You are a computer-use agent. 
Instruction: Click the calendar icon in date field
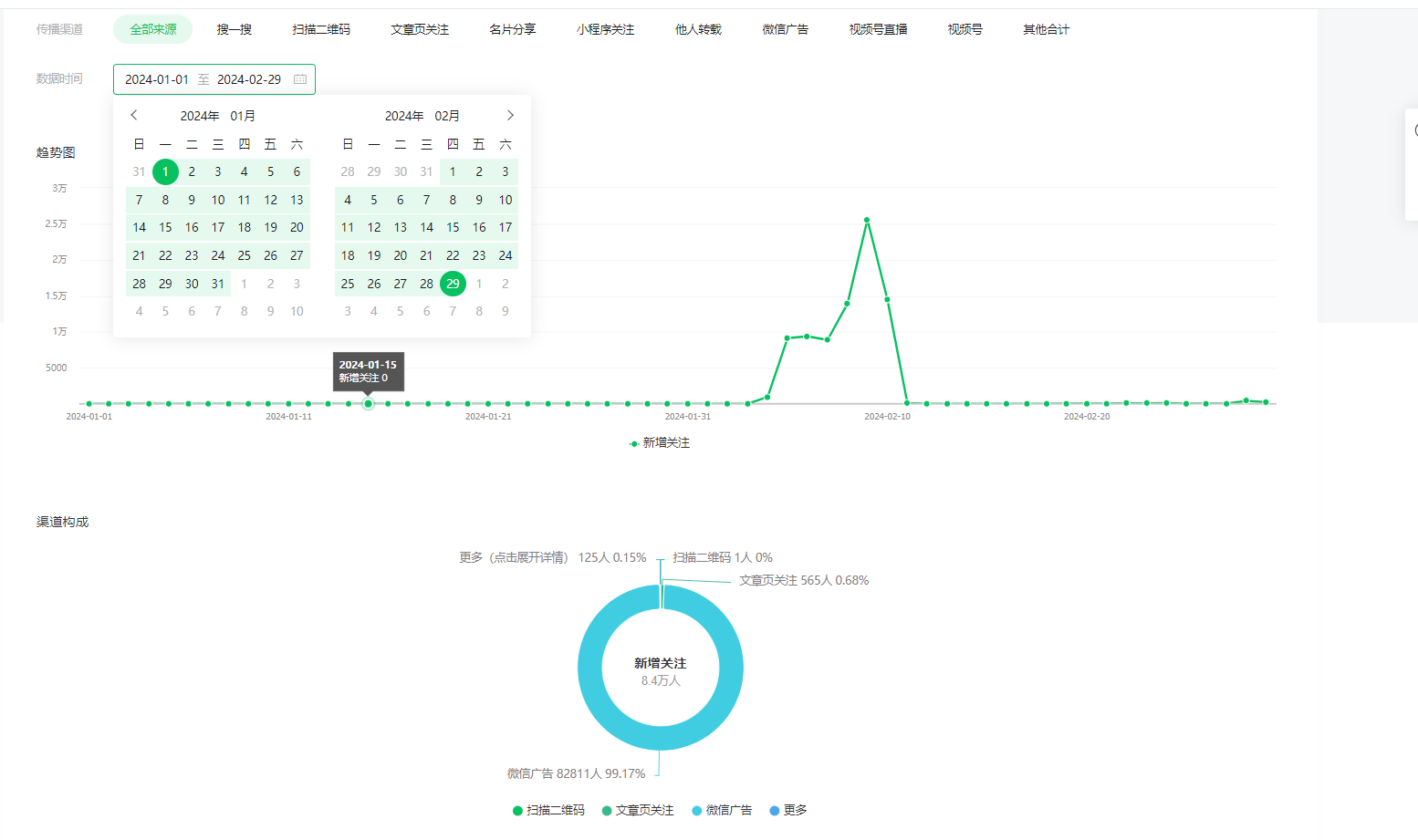(x=300, y=79)
